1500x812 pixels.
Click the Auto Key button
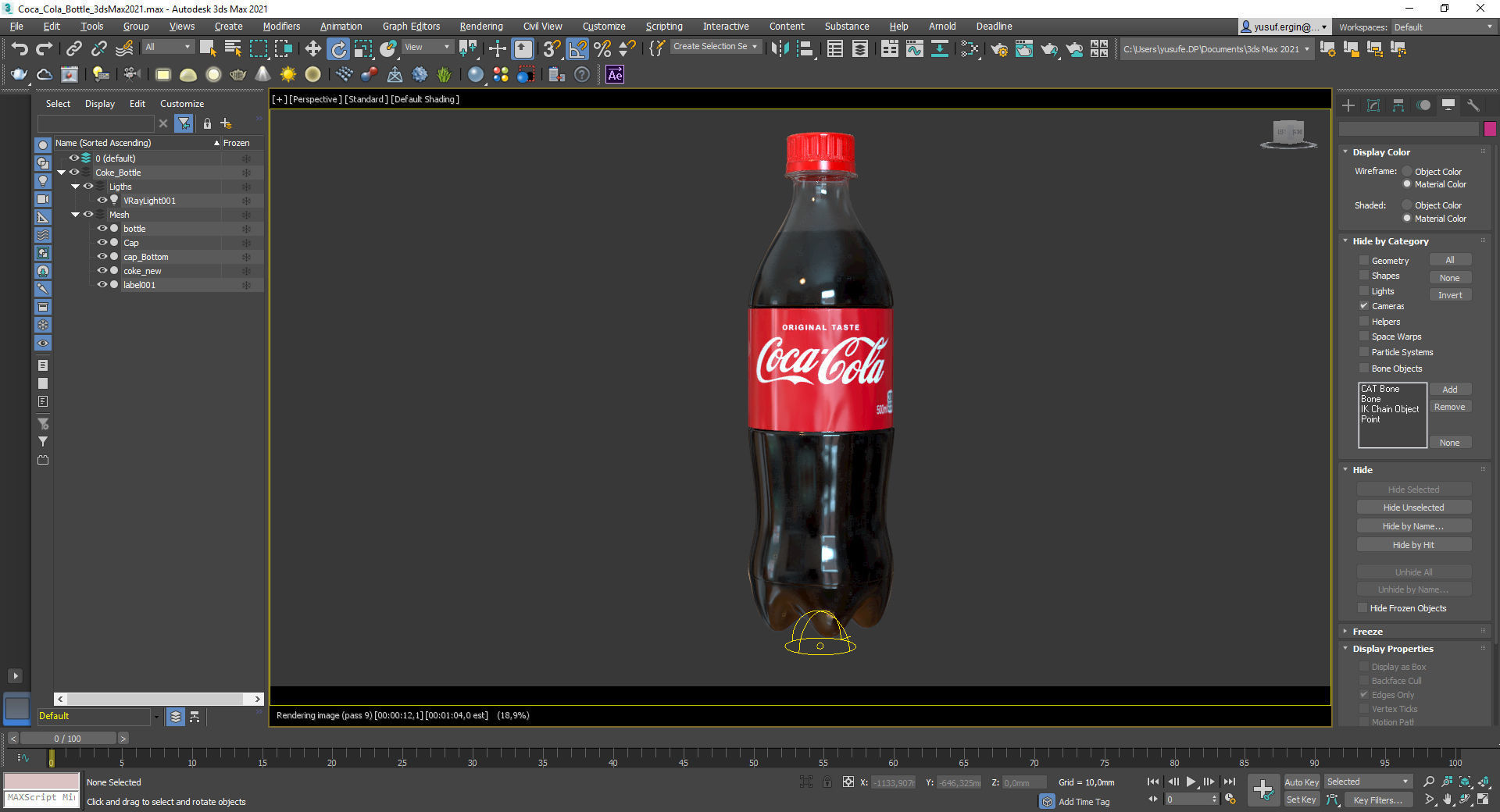(x=1302, y=782)
